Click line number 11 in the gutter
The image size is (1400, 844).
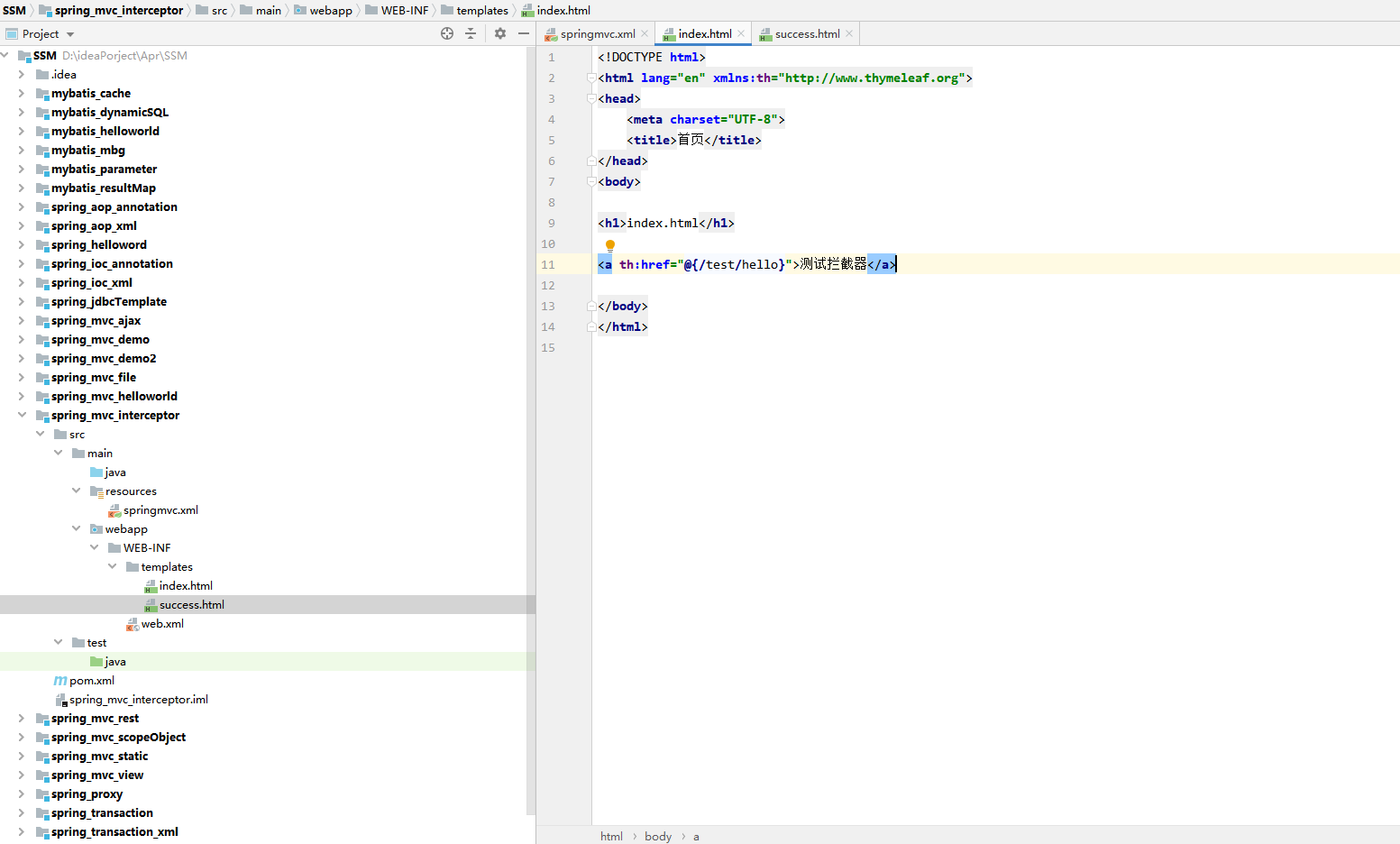pyautogui.click(x=548, y=265)
